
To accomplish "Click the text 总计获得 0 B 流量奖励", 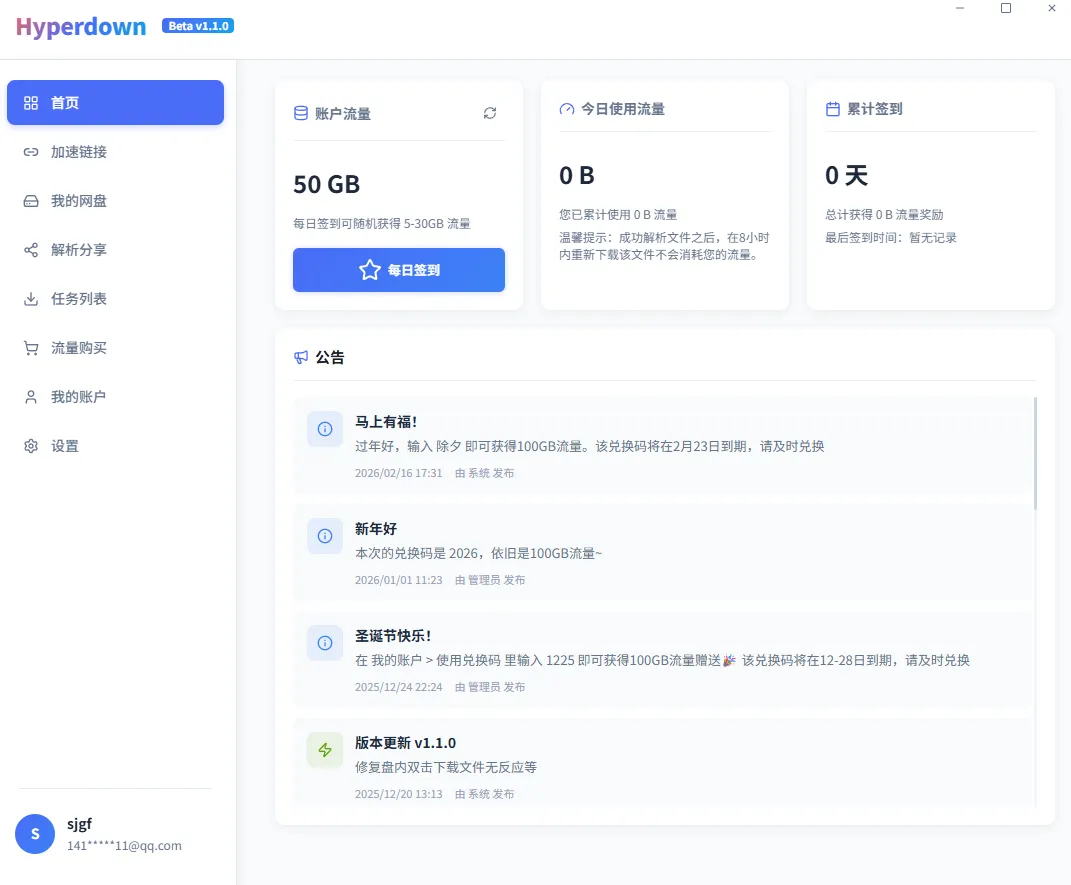I will pos(884,214).
